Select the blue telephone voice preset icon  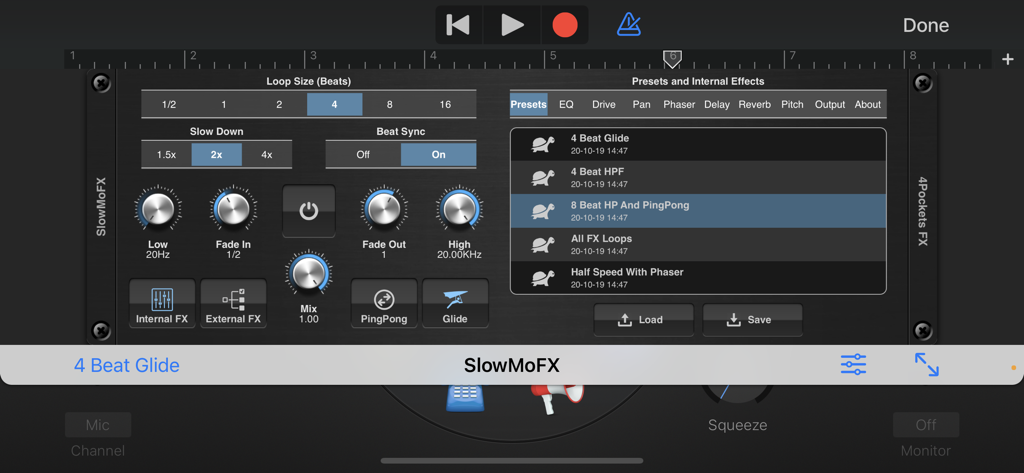[x=465, y=398]
